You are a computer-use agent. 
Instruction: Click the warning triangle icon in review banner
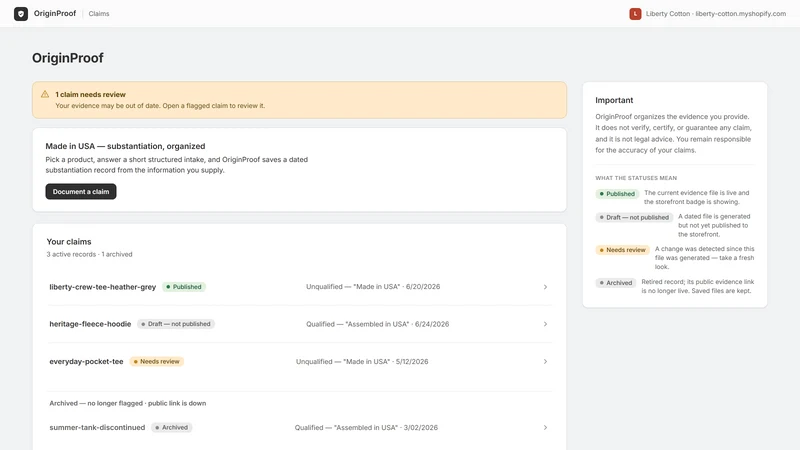tap(45, 94)
